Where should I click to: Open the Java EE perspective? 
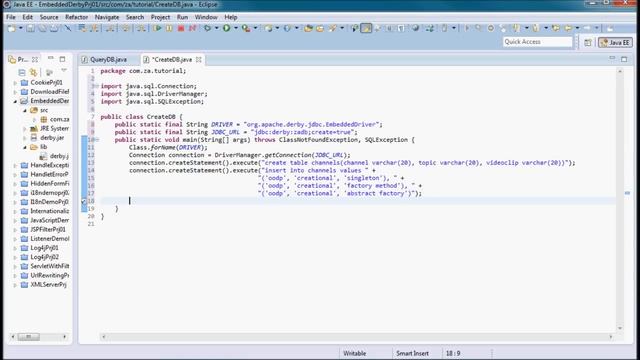pos(616,42)
